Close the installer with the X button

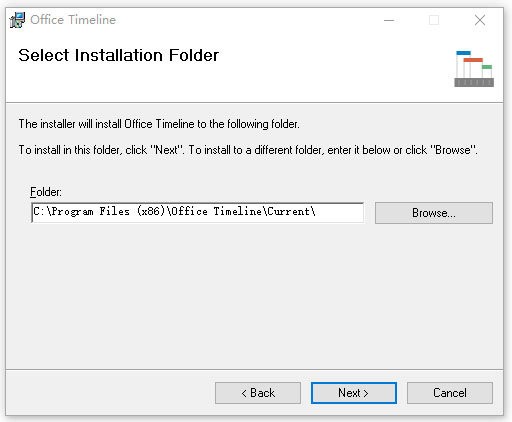pos(480,20)
